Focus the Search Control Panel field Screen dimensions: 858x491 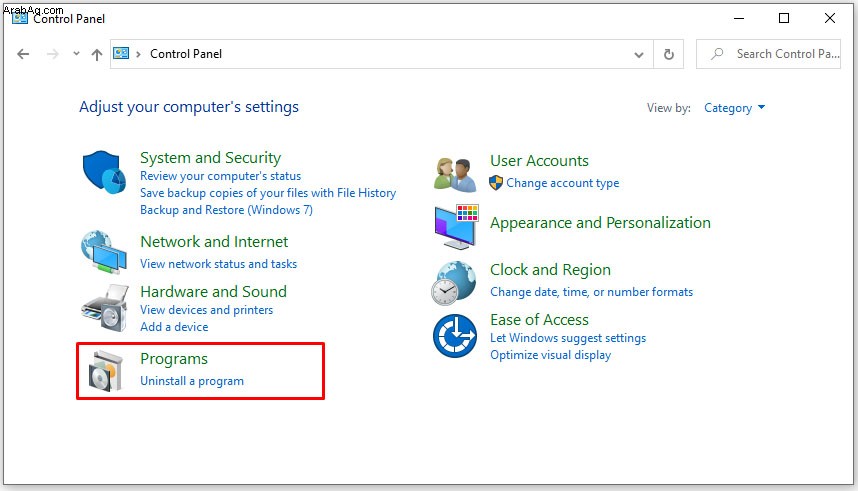pyautogui.click(x=768, y=54)
